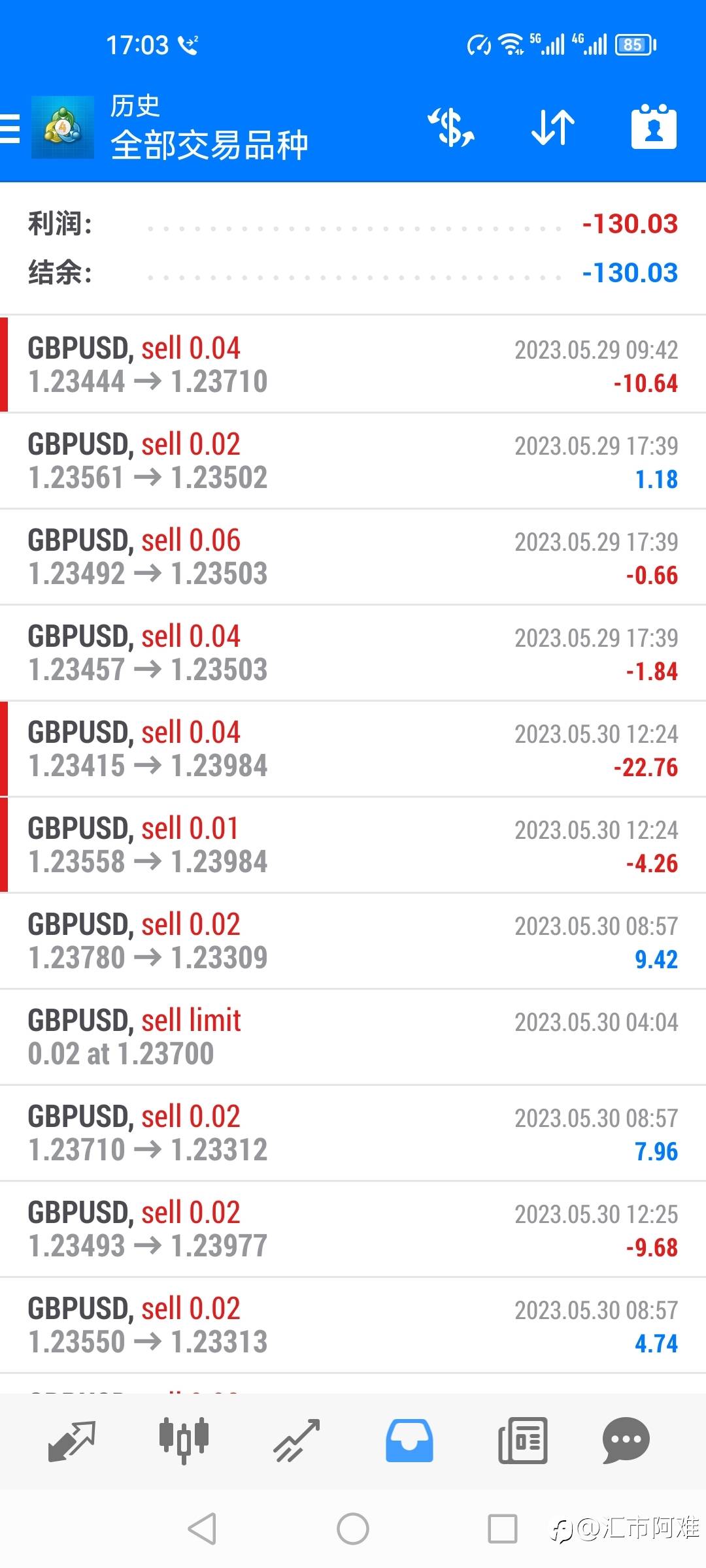This screenshot has width=706, height=1568.
Task: Open the chat messages tab
Action: [x=626, y=1441]
